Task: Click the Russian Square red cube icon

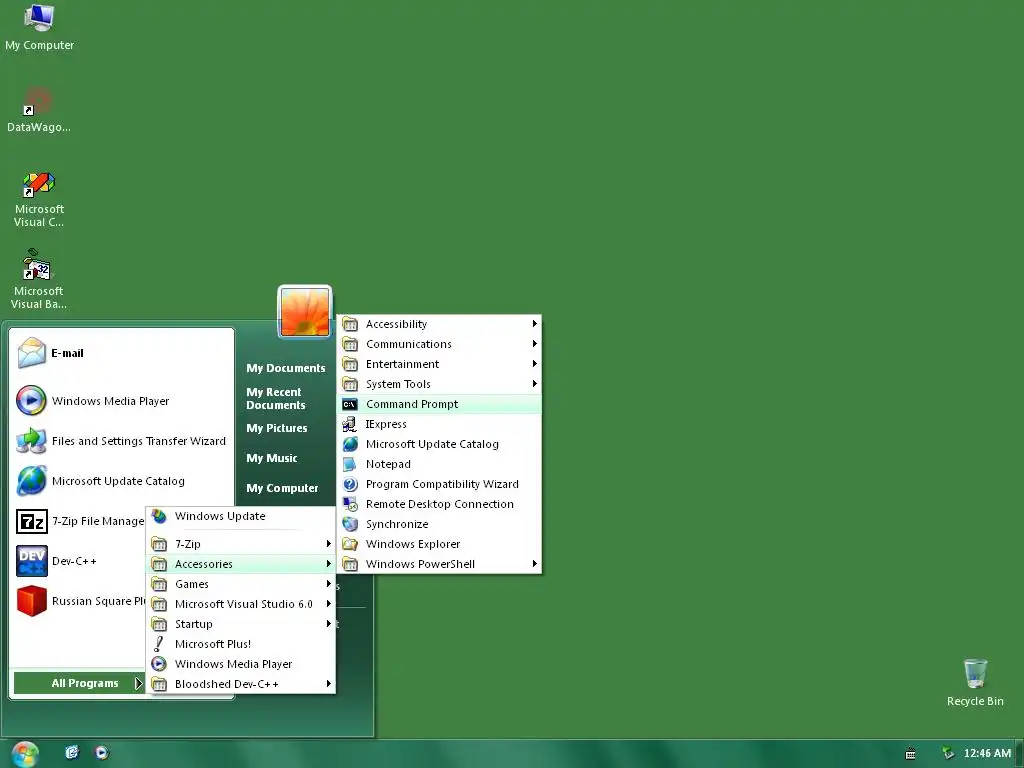Action: pyautogui.click(x=31, y=601)
